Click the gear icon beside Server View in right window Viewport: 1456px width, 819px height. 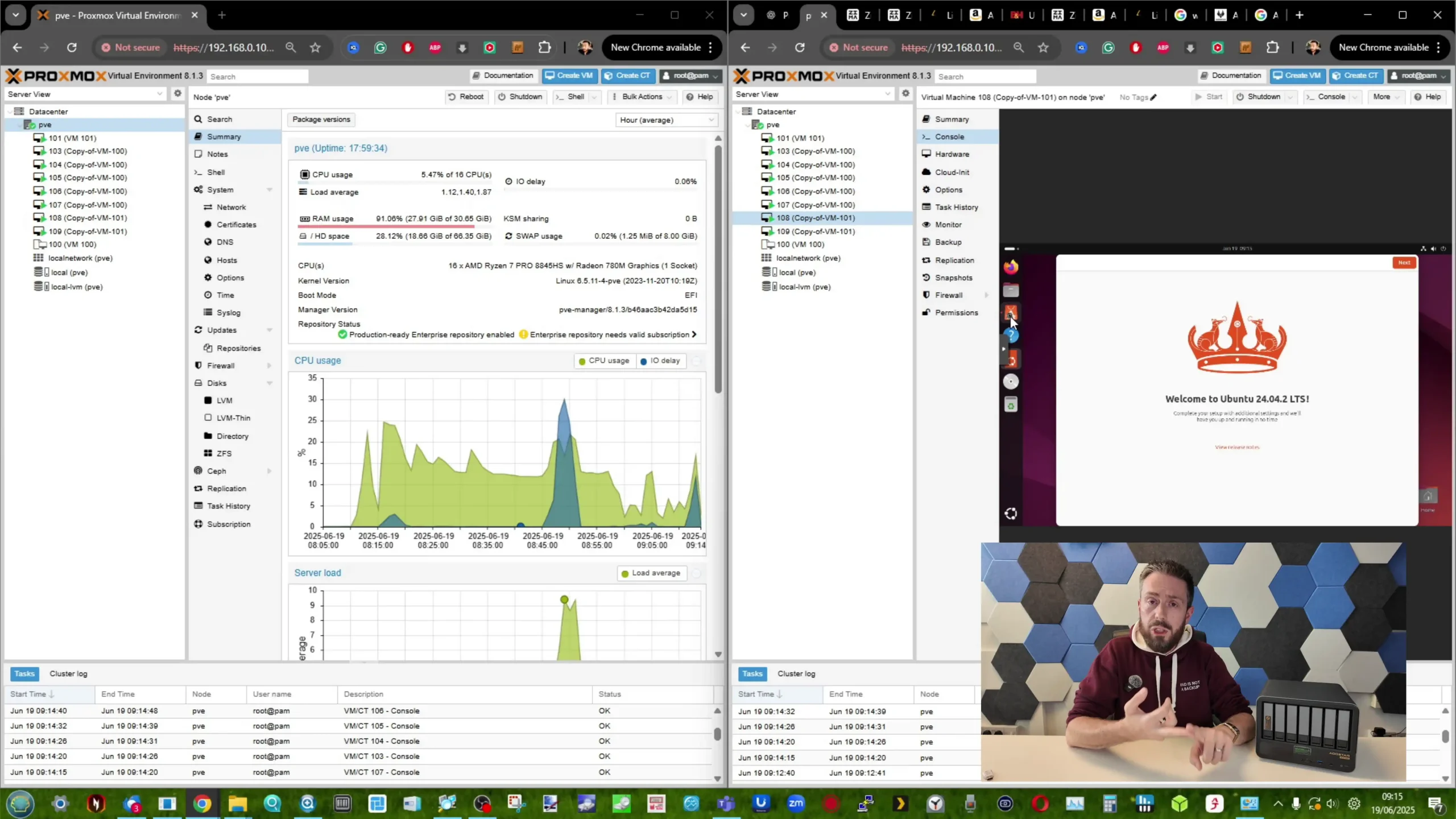click(x=905, y=93)
